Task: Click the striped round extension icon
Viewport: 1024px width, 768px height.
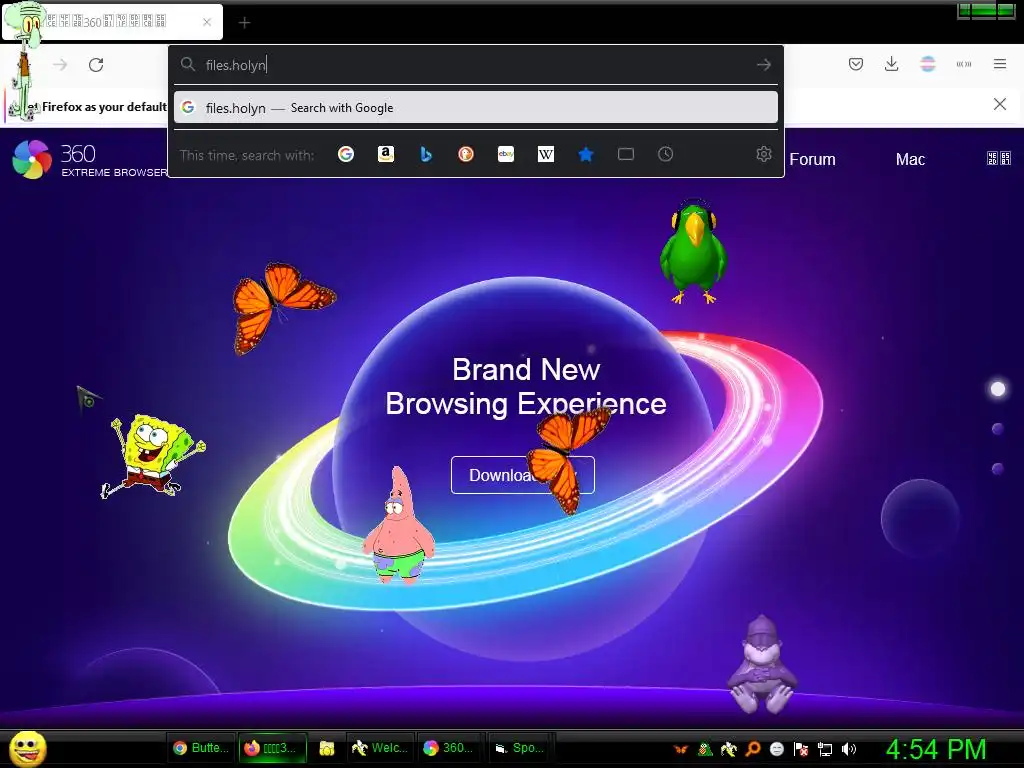Action: 928,64
